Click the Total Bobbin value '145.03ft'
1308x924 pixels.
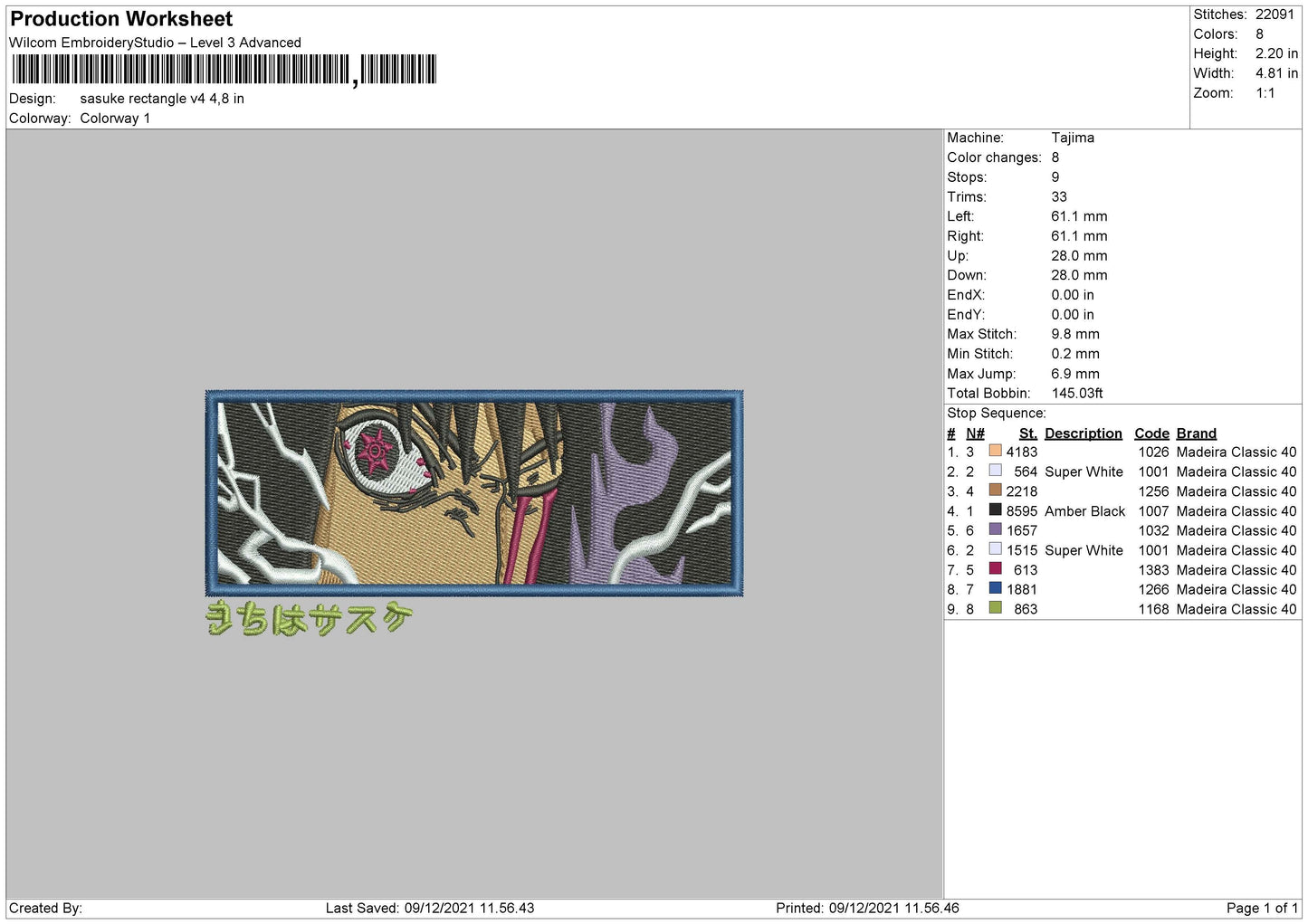(1077, 394)
